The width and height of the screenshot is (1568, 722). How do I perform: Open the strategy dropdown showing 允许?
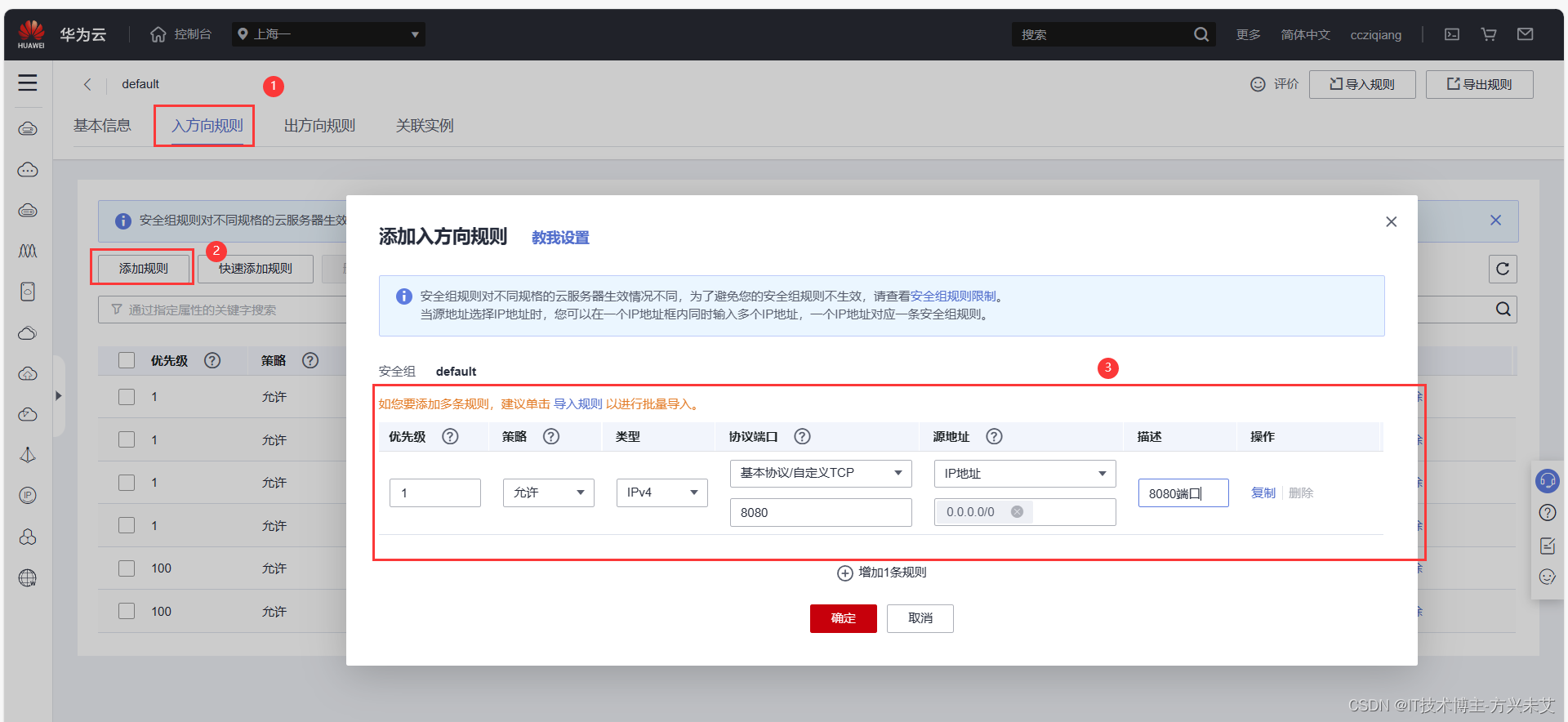[549, 492]
